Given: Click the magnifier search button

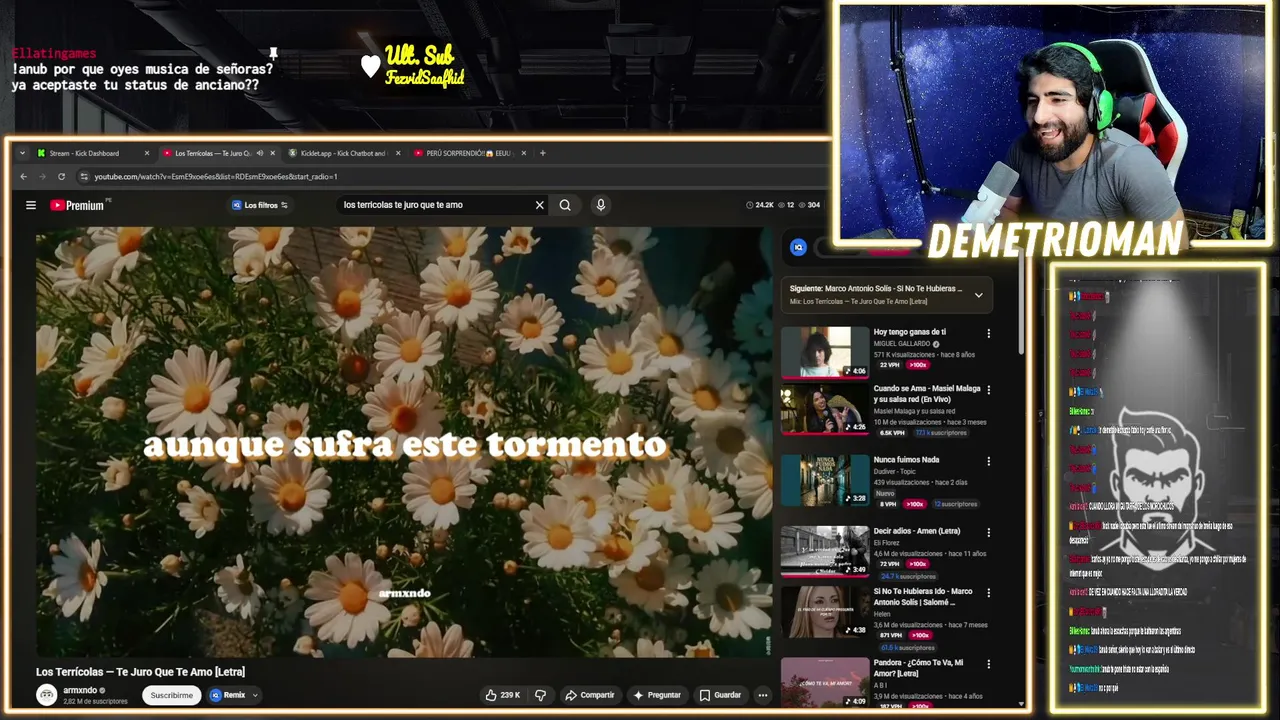Looking at the screenshot, I should tap(565, 205).
